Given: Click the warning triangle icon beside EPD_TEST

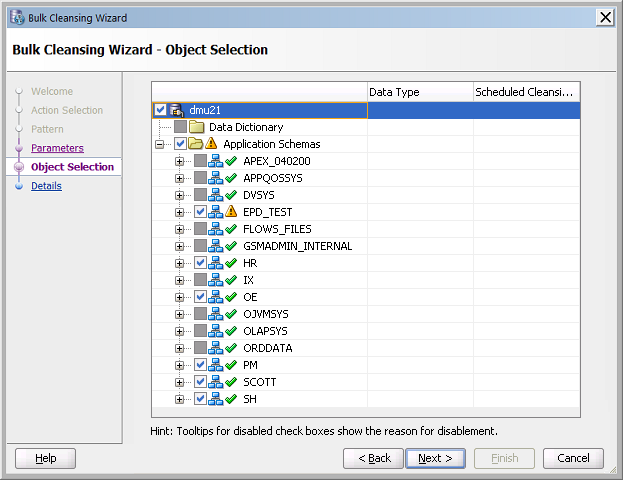Looking at the screenshot, I should [x=231, y=212].
